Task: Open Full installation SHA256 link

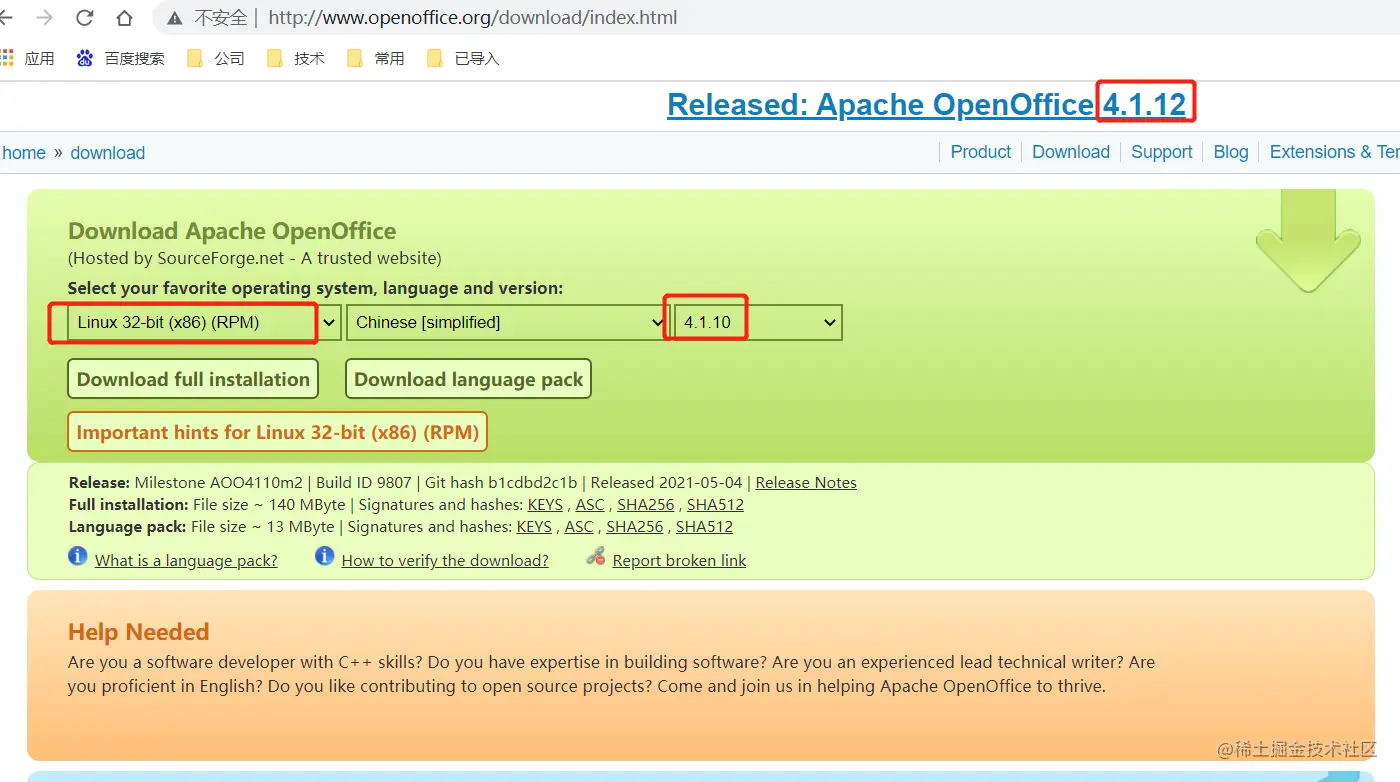Action: coord(646,505)
